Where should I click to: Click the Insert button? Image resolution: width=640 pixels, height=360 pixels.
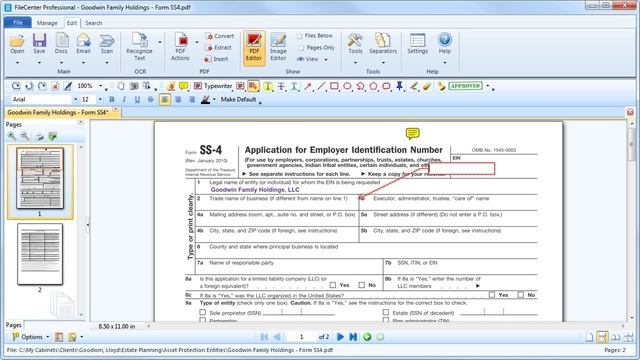coord(217,59)
